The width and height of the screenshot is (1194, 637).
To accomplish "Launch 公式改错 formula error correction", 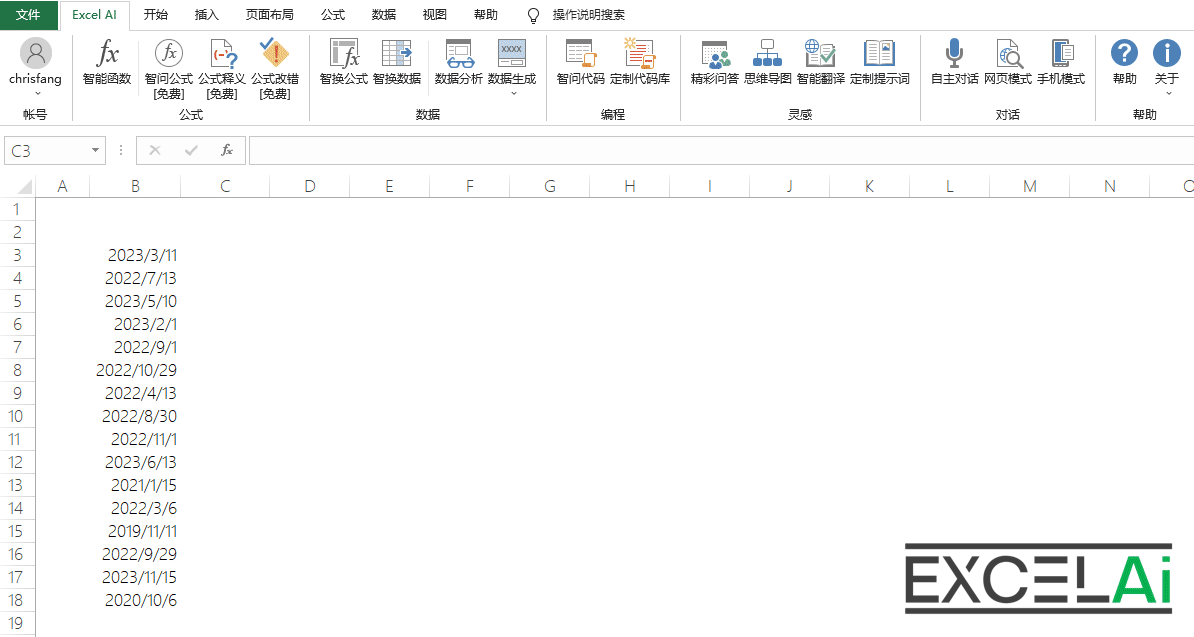I will pyautogui.click(x=275, y=69).
